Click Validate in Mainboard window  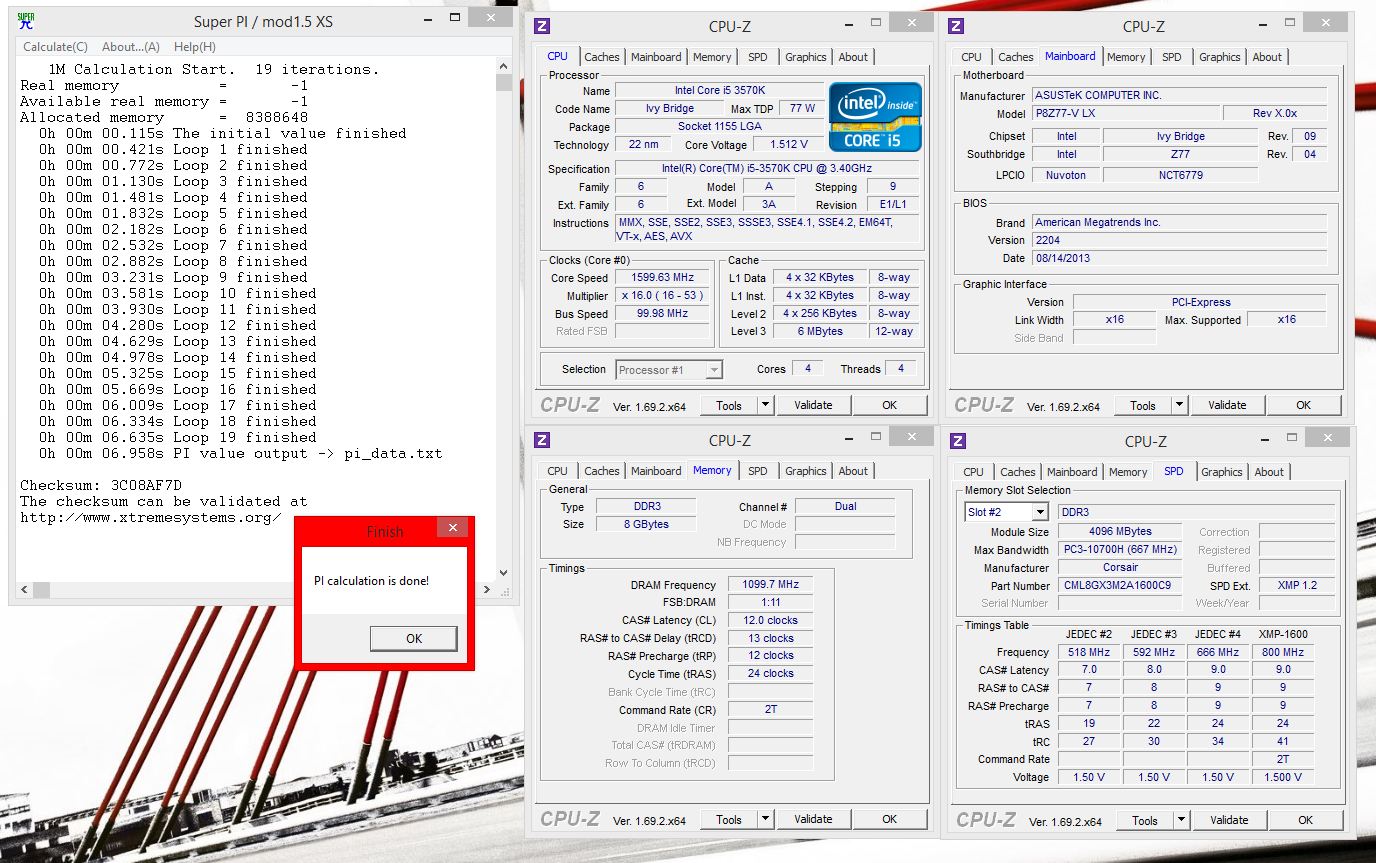pos(1227,405)
